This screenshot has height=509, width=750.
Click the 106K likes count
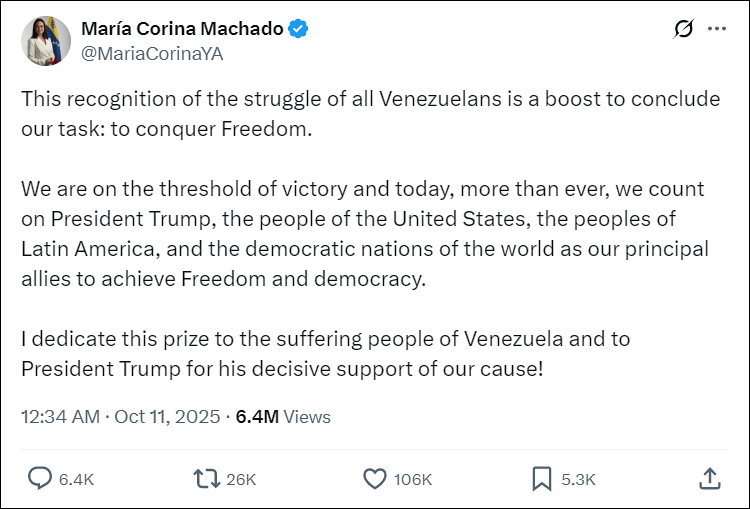coord(412,480)
